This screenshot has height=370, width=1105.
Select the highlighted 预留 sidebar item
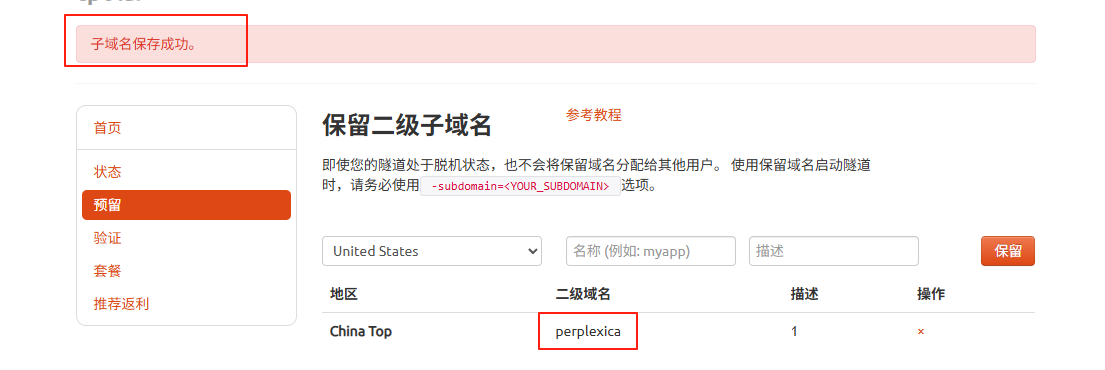186,205
